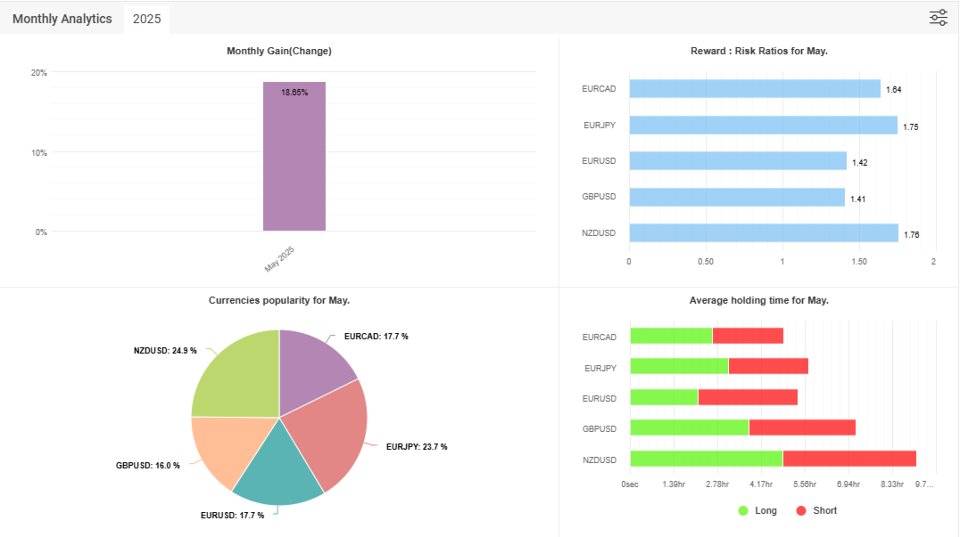The width and height of the screenshot is (960, 537).
Task: Click the EURJPY: 23.7 % pie label
Action: click(416, 447)
